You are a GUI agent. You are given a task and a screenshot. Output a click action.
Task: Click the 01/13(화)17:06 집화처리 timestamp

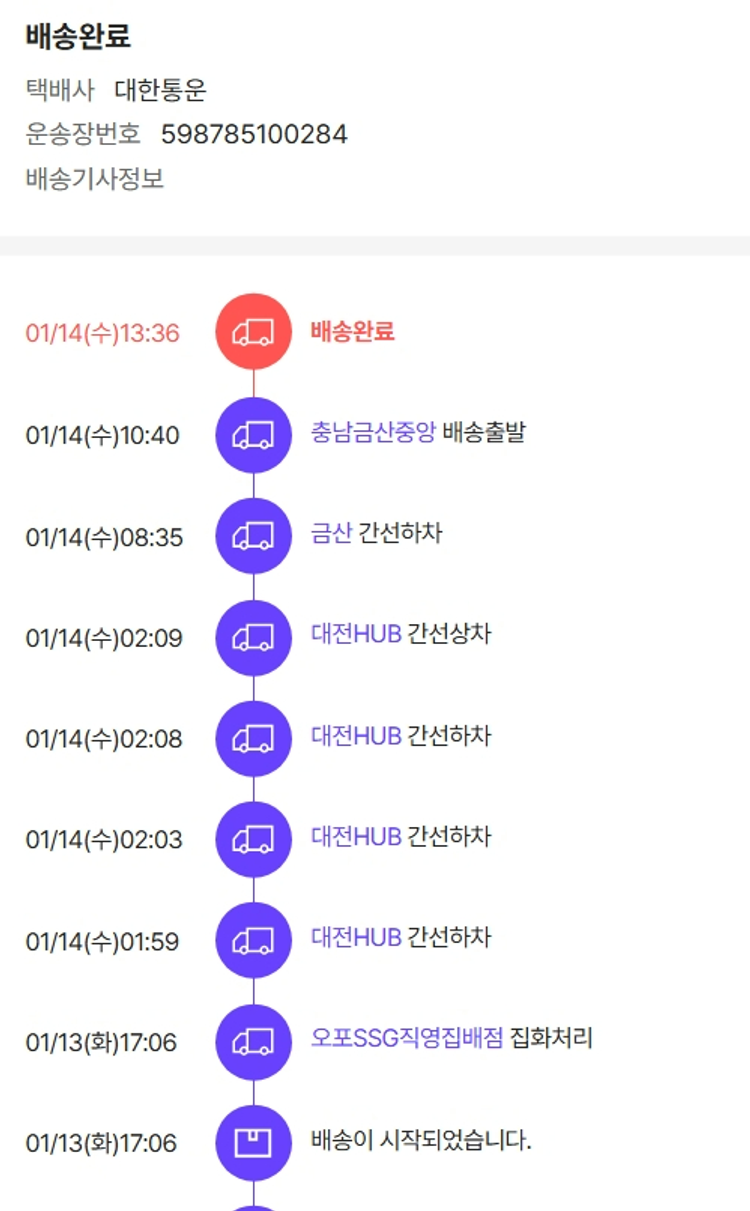pyautogui.click(x=101, y=1043)
